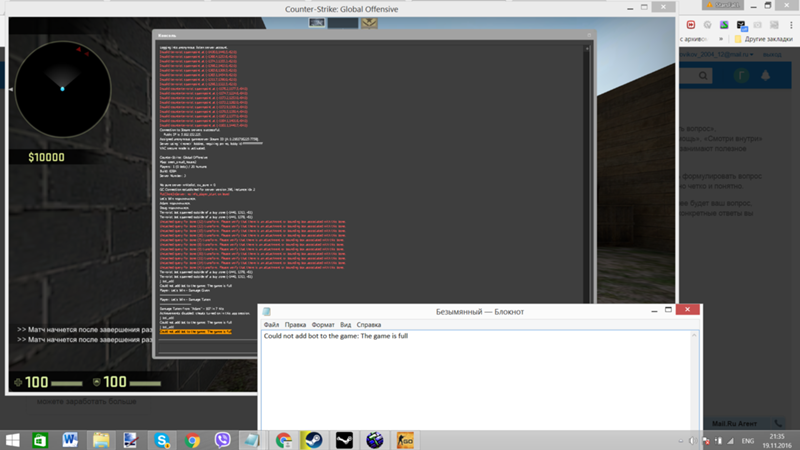
Task: Click the network signal tray icon
Action: coord(731,441)
